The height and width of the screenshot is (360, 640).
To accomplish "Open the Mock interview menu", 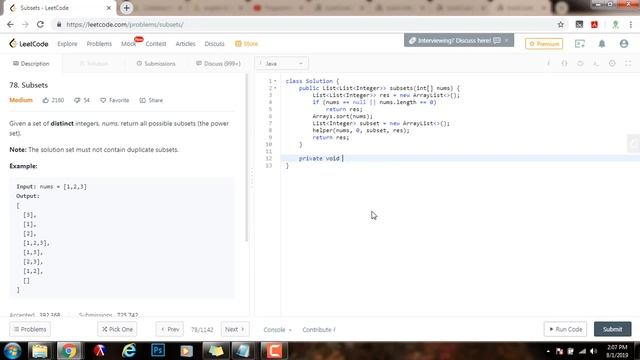I will click(x=129, y=44).
